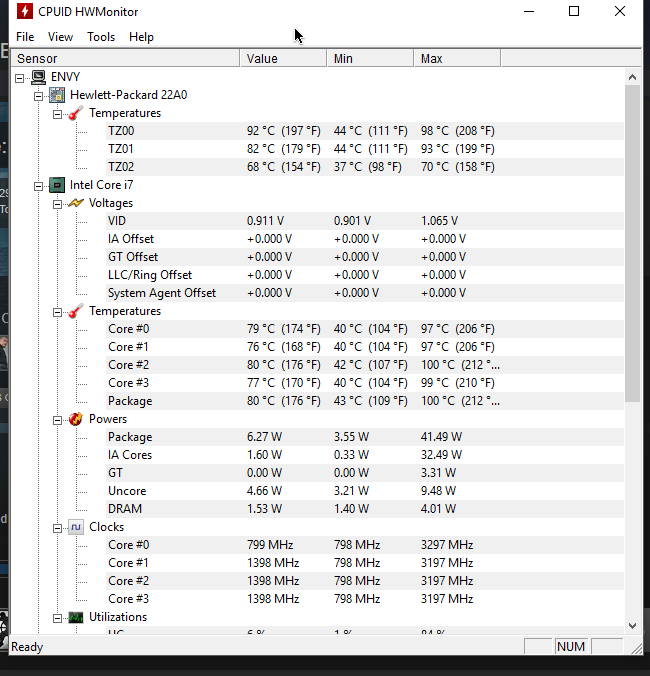
Task: Click the Voltages lightning bolt icon
Action: (x=76, y=203)
